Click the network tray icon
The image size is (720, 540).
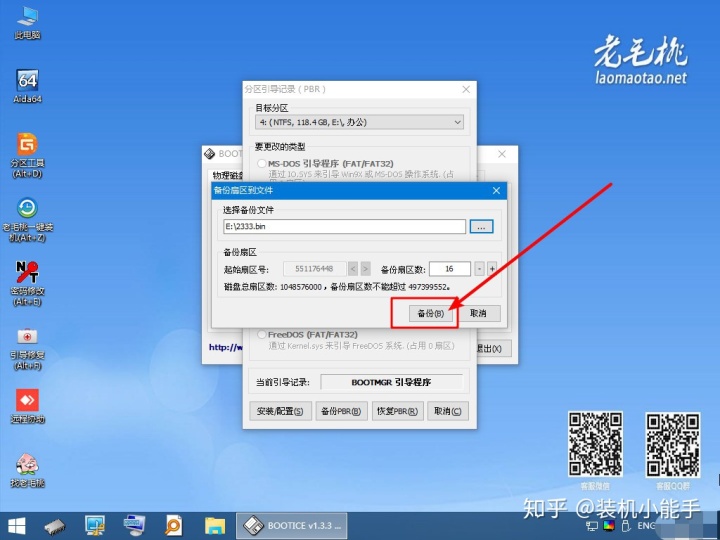point(592,526)
